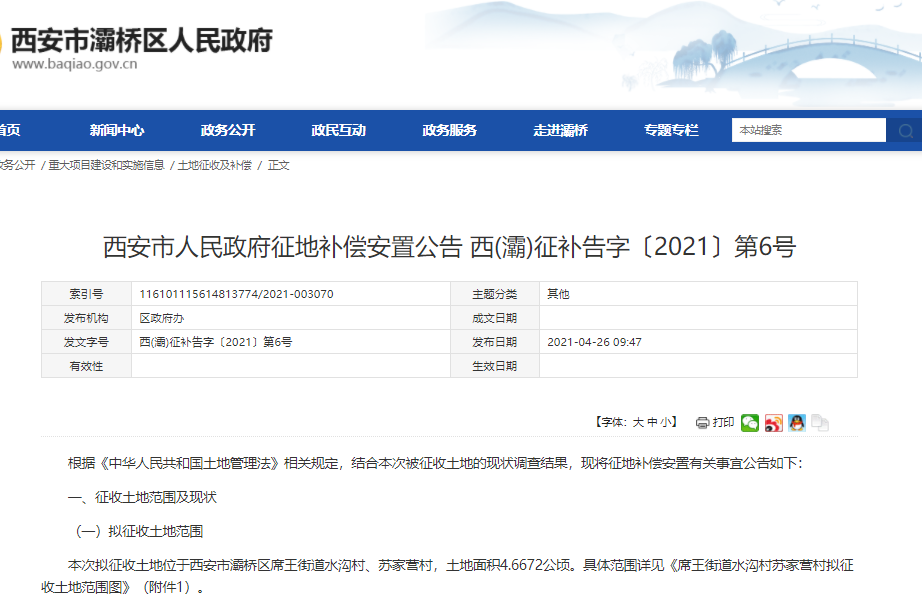
Task: Click the site logo title
Action: [x=141, y=41]
